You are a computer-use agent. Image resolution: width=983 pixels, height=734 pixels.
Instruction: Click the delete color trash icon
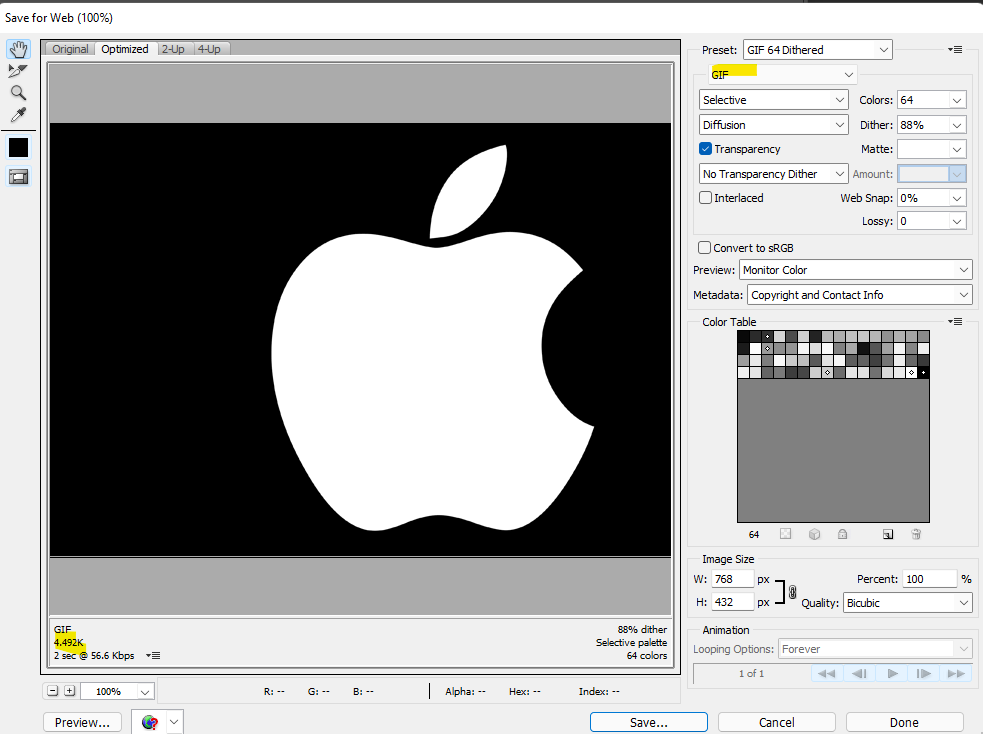pos(916,534)
